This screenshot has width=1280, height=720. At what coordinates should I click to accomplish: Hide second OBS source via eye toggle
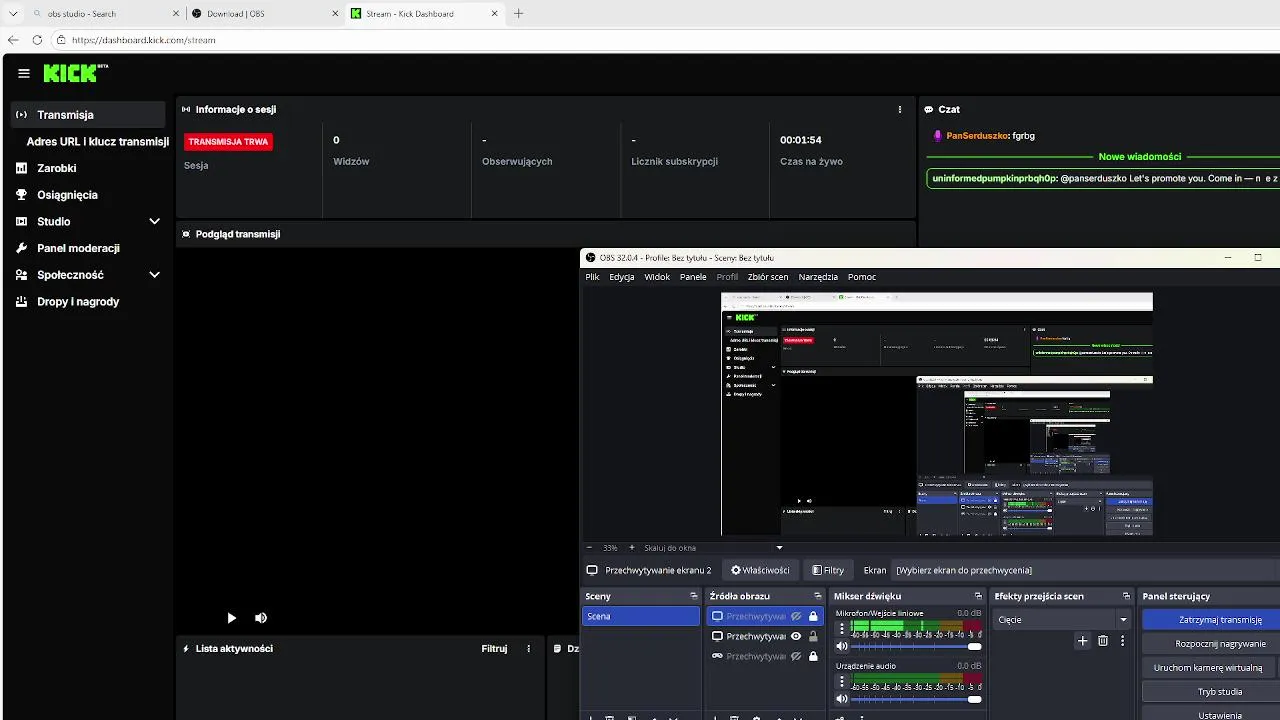pyautogui.click(x=796, y=636)
